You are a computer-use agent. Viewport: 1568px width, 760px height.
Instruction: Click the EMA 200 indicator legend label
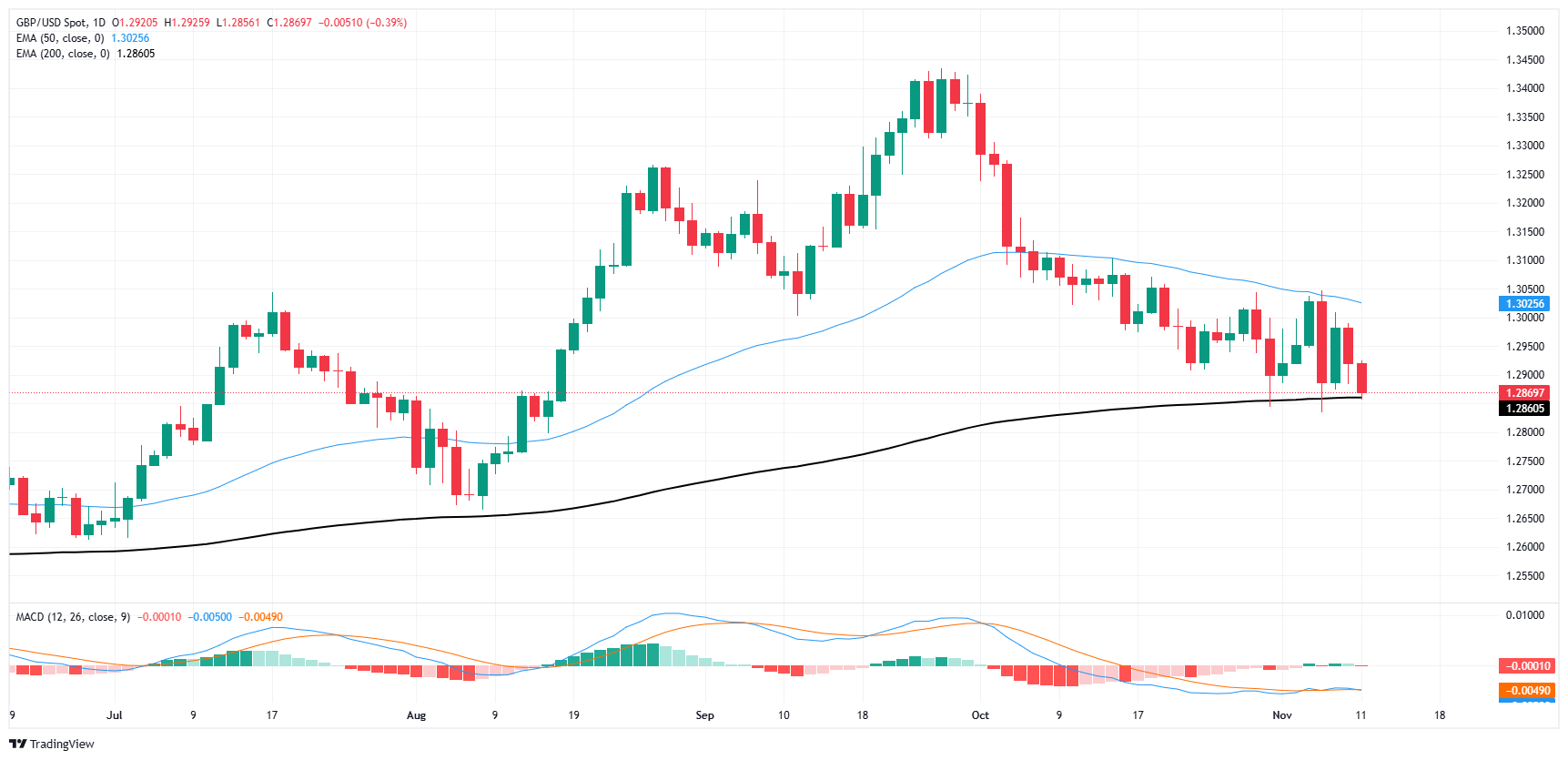pyautogui.click(x=63, y=54)
